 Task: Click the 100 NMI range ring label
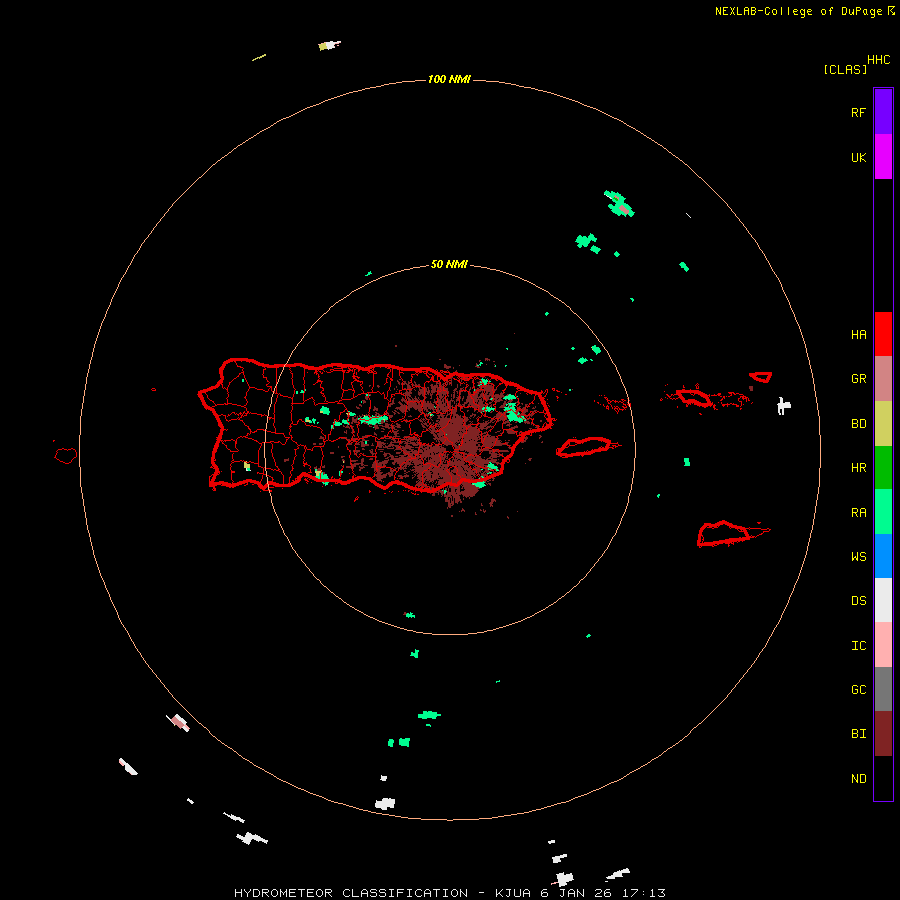[x=449, y=79]
